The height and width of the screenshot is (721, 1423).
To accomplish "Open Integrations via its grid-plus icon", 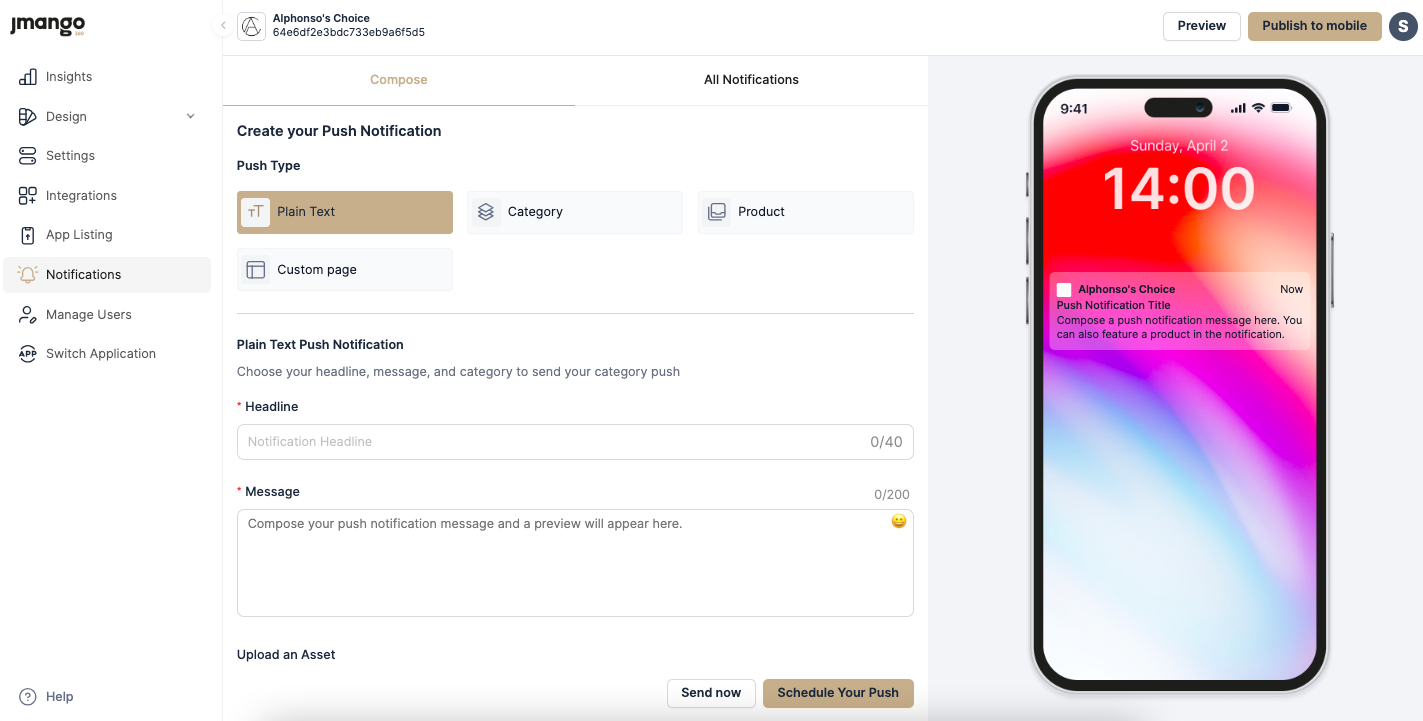I will (28, 196).
